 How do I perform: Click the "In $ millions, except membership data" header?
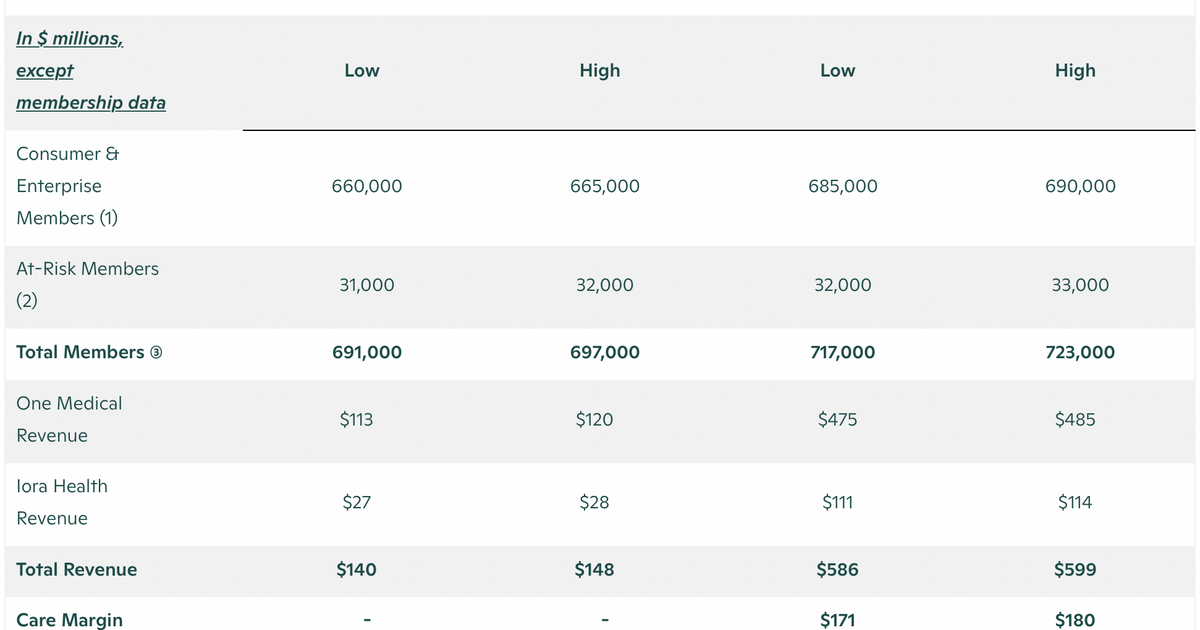tap(91, 71)
